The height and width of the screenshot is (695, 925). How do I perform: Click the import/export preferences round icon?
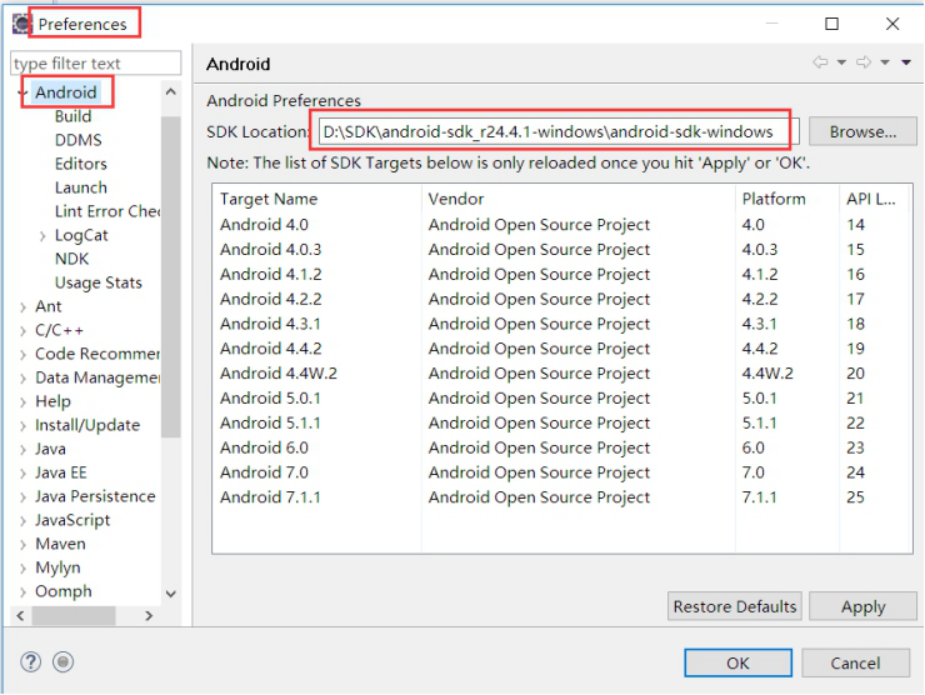(x=63, y=661)
